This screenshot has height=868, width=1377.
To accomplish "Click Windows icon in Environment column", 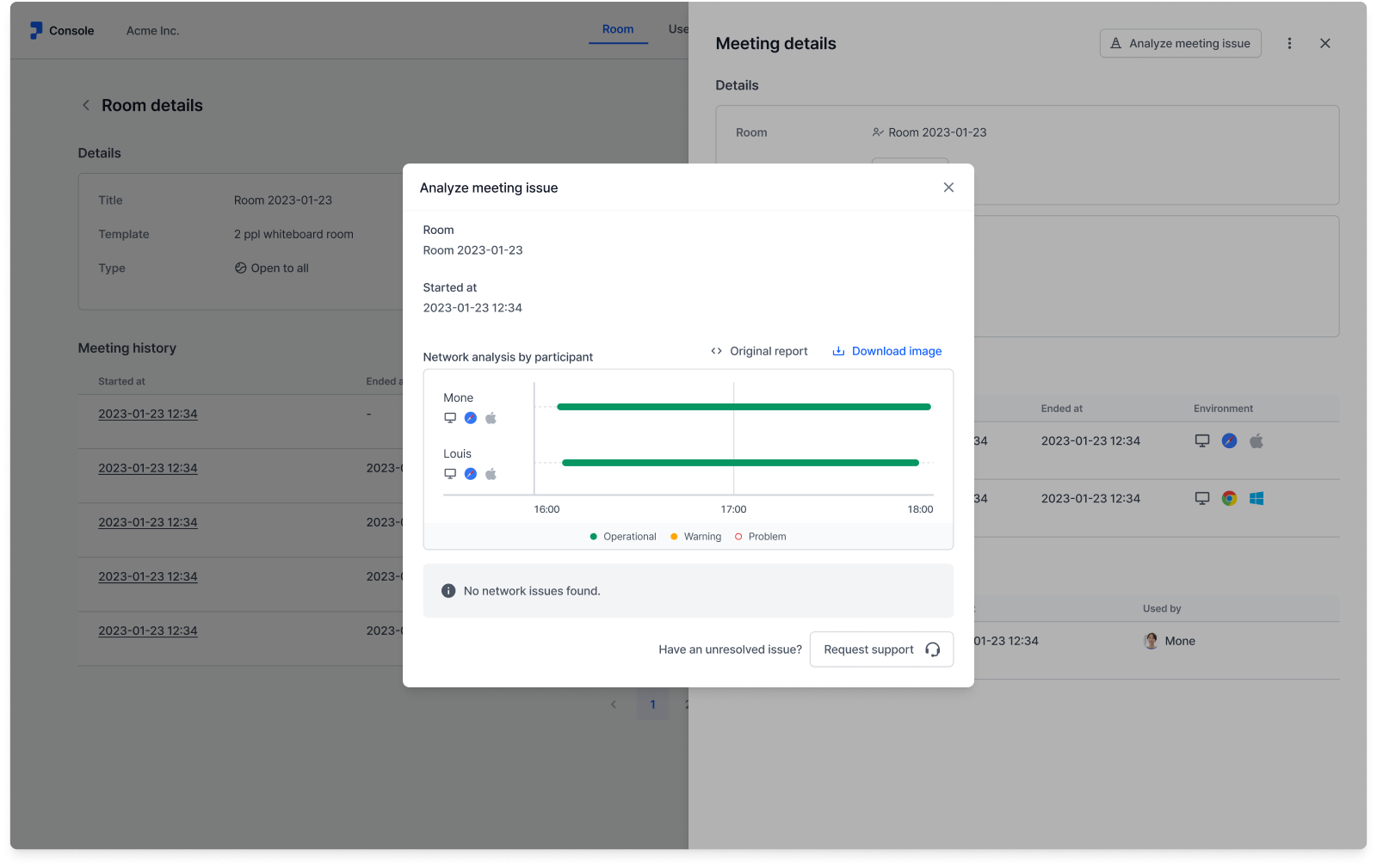I will [x=1257, y=499].
